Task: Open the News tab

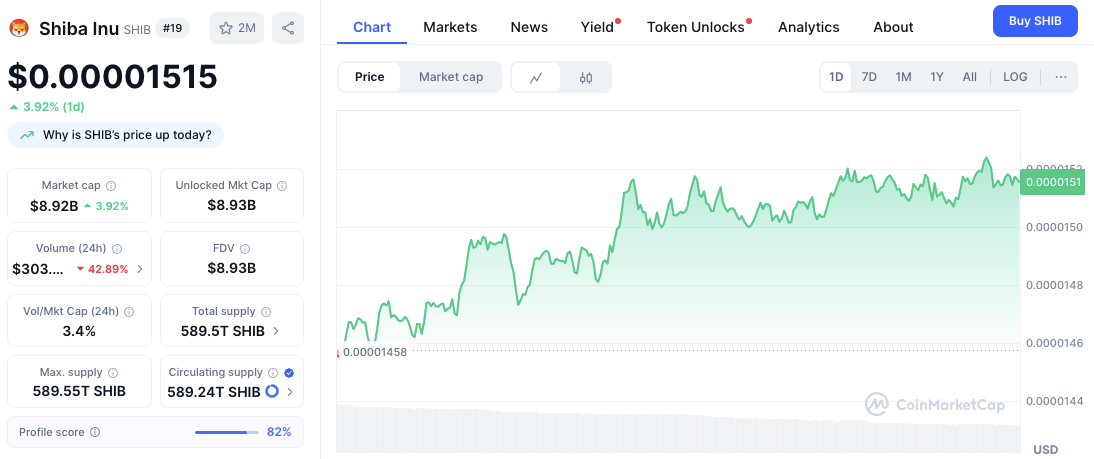Action: (x=529, y=27)
